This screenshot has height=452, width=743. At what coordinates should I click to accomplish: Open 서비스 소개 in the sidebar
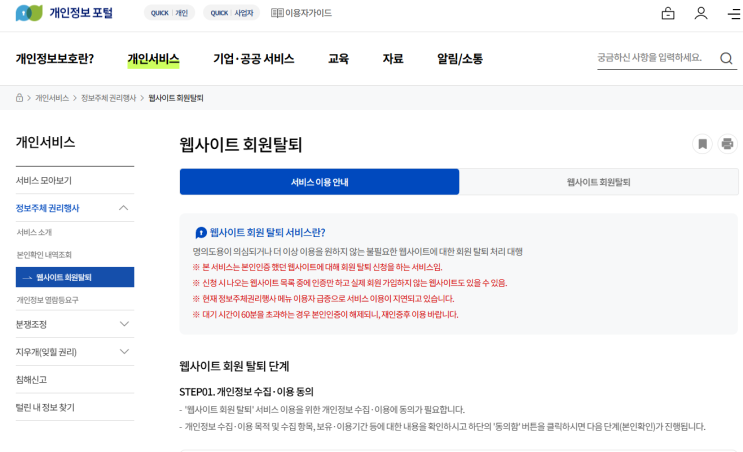click(34, 232)
